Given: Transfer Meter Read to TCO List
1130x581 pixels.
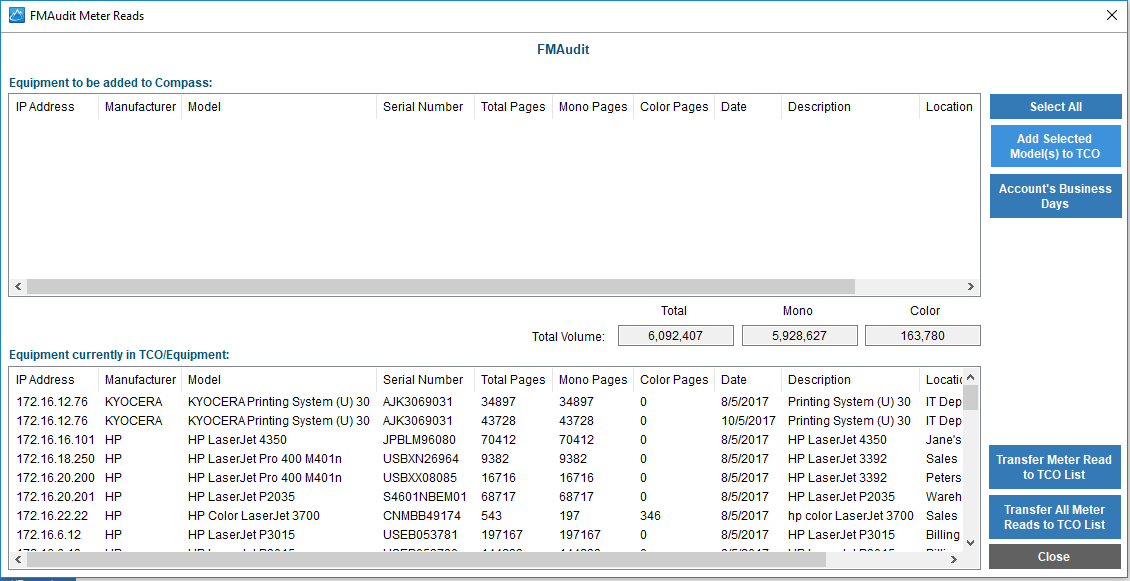Looking at the screenshot, I should [x=1056, y=467].
